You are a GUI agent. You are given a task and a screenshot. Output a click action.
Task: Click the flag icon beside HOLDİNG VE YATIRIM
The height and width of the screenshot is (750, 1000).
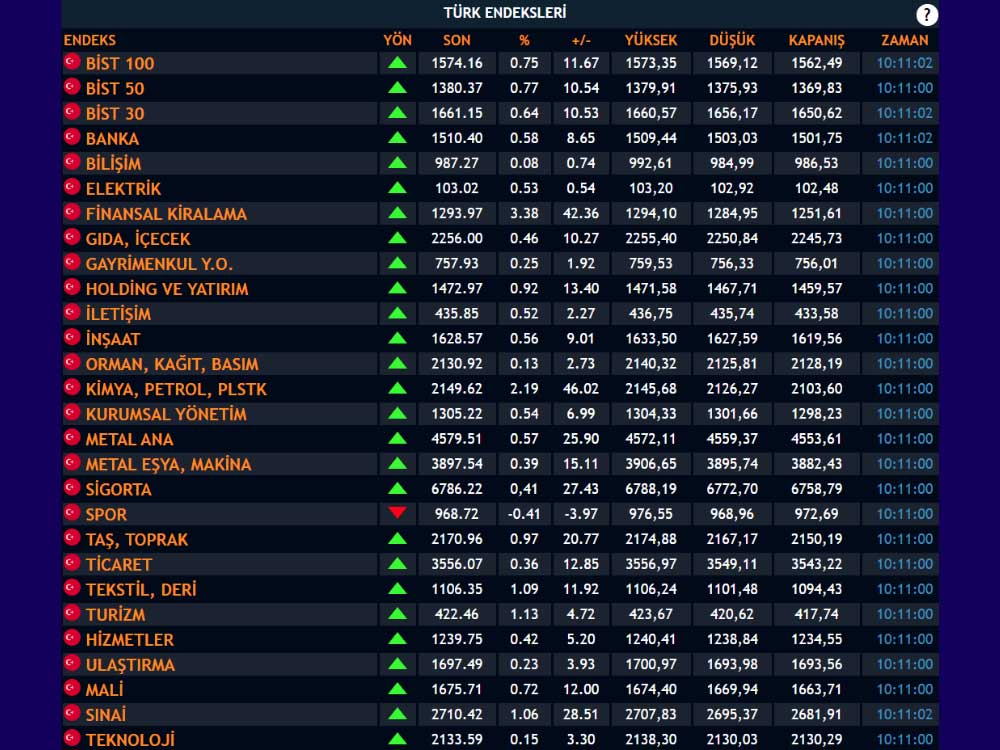tap(72, 288)
